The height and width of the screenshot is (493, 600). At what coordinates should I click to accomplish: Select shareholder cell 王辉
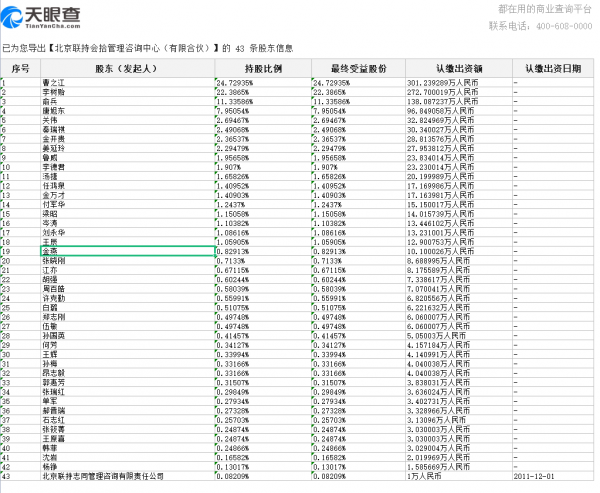coord(127,355)
